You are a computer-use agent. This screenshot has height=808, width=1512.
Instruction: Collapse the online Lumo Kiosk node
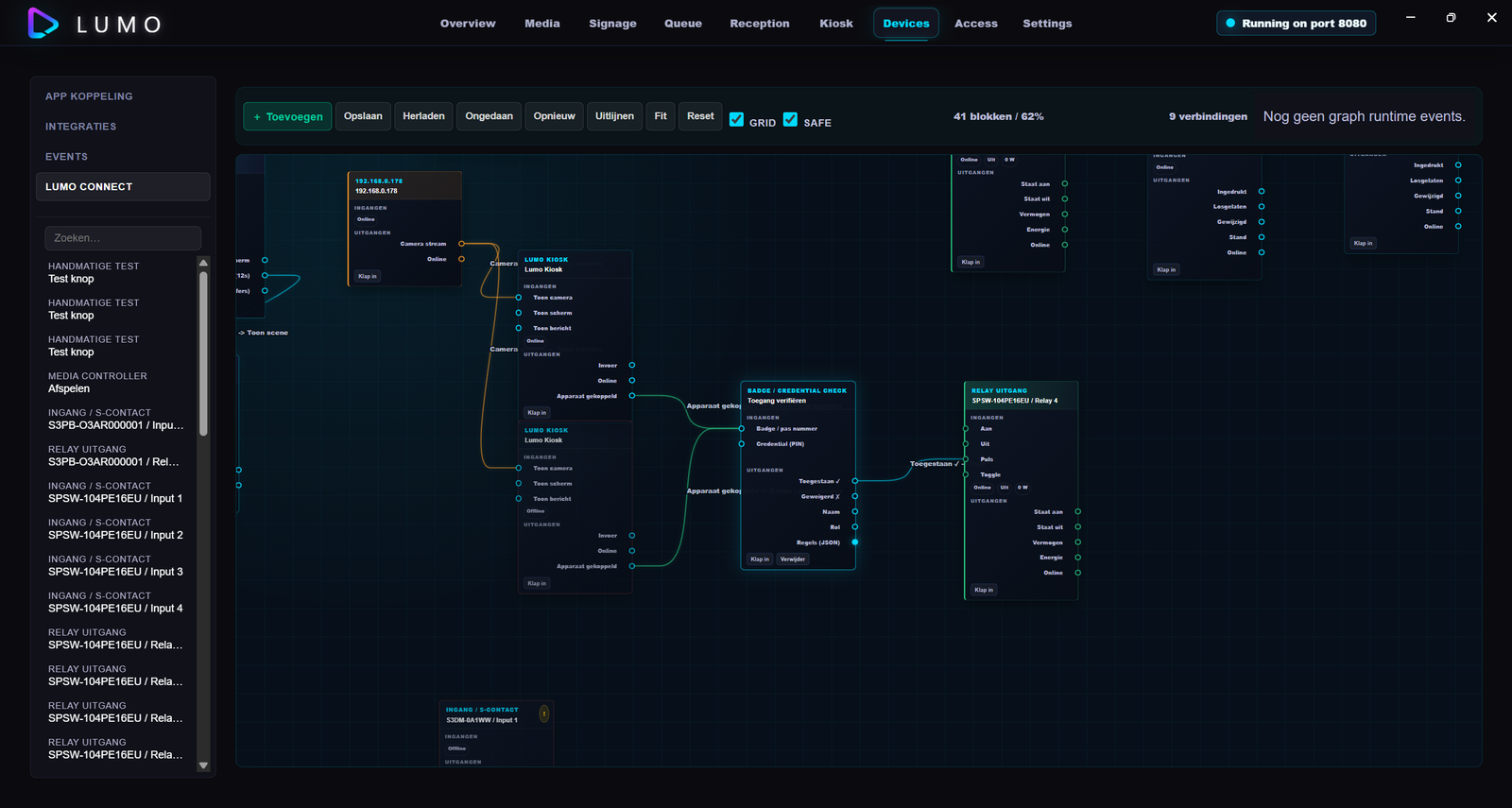[537, 413]
